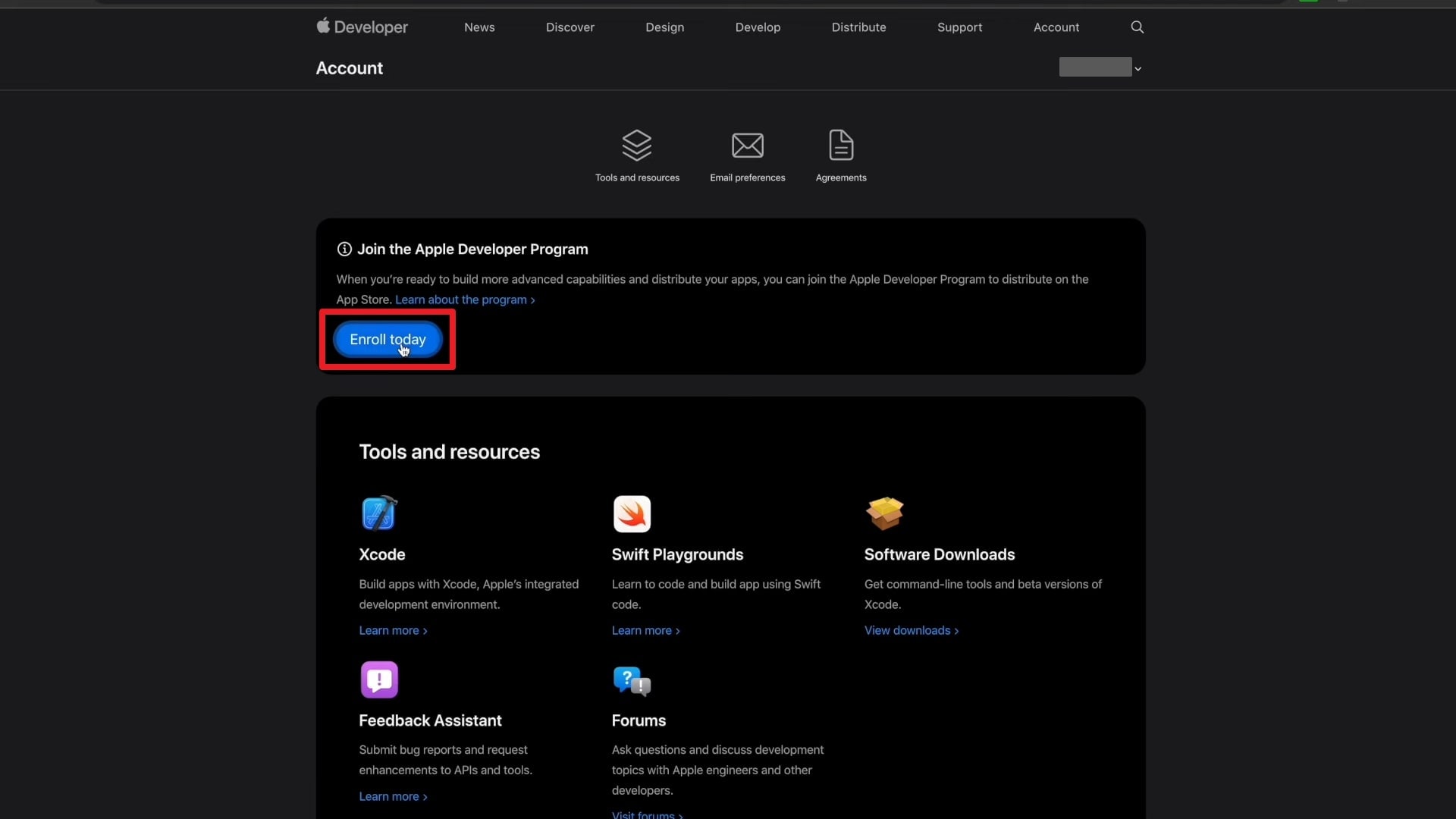
Task: Click the Xcode heading
Action: tap(381, 554)
